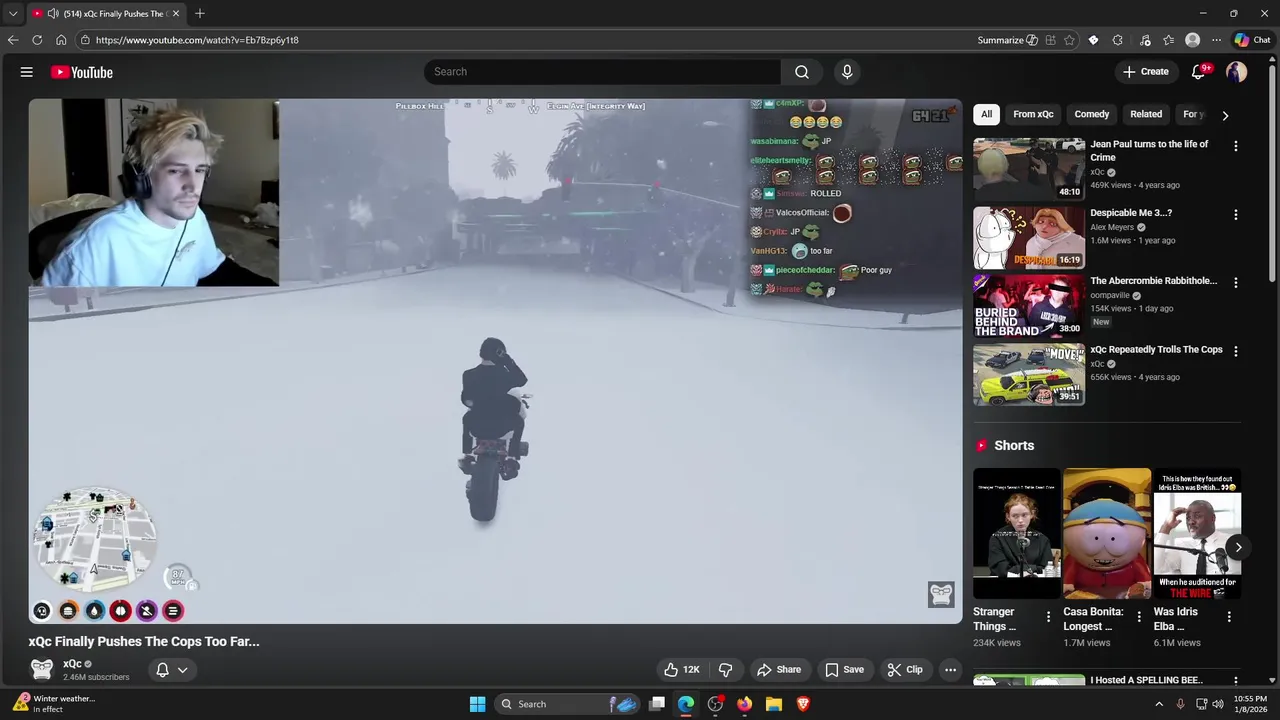Open the tab actions menu chevron

pos(13,14)
